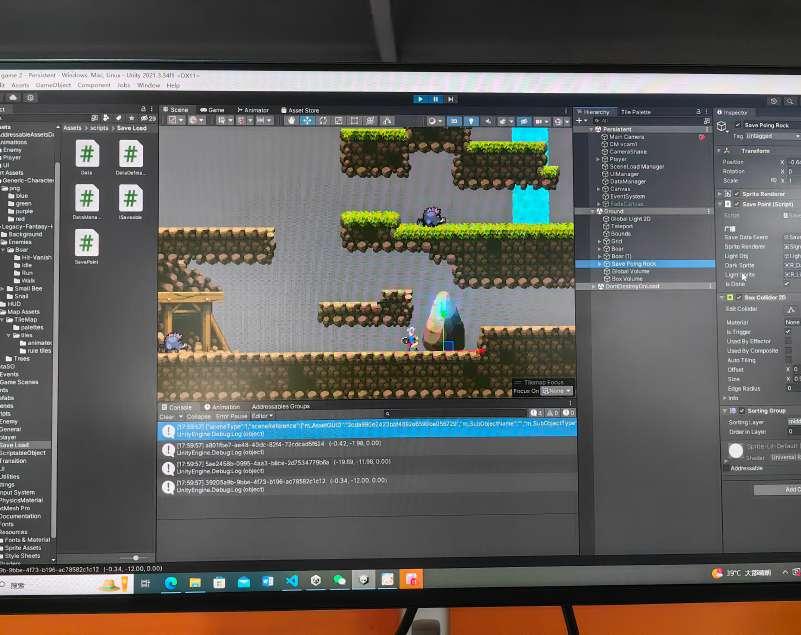801x635 pixels.
Task: Toggle Sprite Renderer component enabled checkbox
Action: pyautogui.click(x=737, y=194)
